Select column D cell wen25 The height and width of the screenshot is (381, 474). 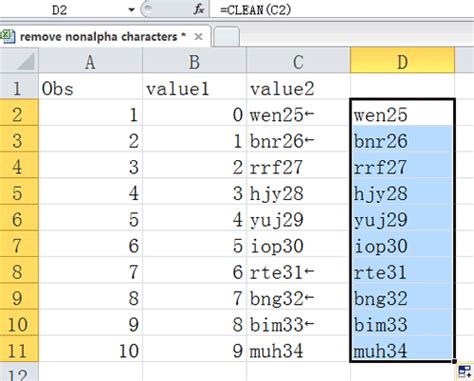pos(402,113)
